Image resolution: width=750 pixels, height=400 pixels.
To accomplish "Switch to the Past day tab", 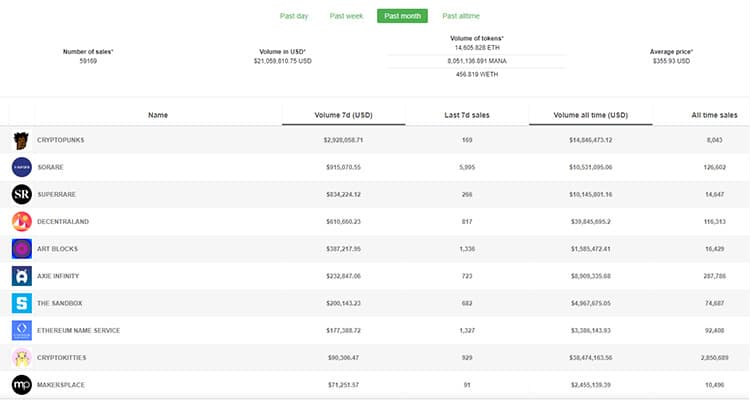I will pos(294,16).
